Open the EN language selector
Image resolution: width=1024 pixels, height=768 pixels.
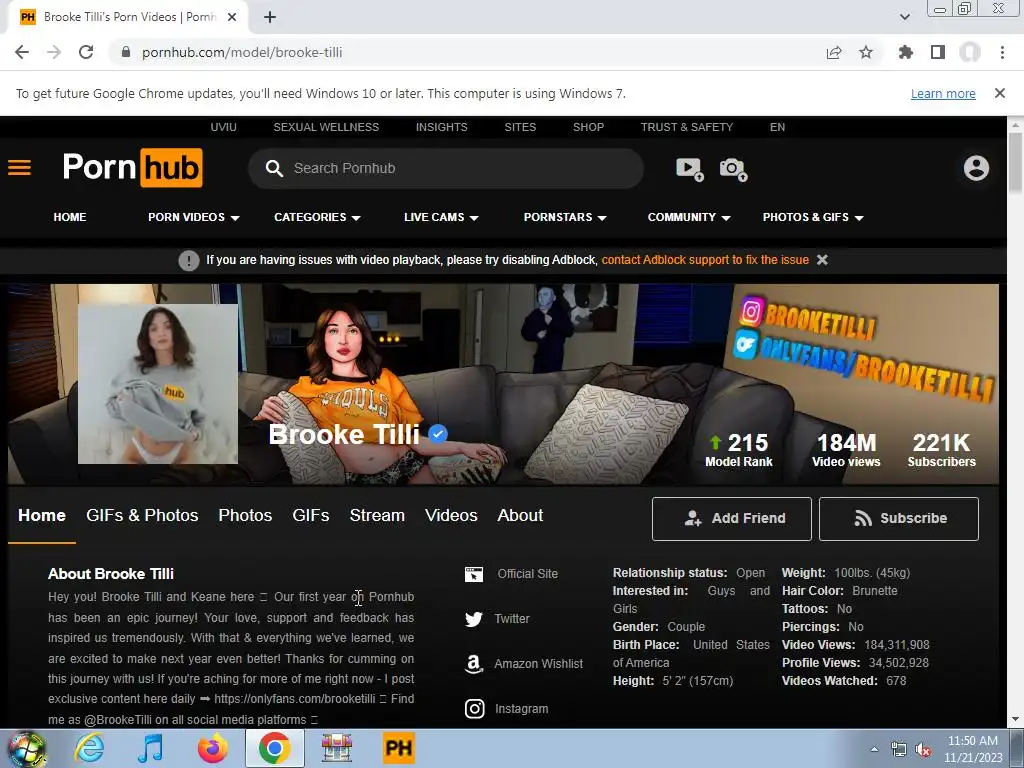coord(777,127)
